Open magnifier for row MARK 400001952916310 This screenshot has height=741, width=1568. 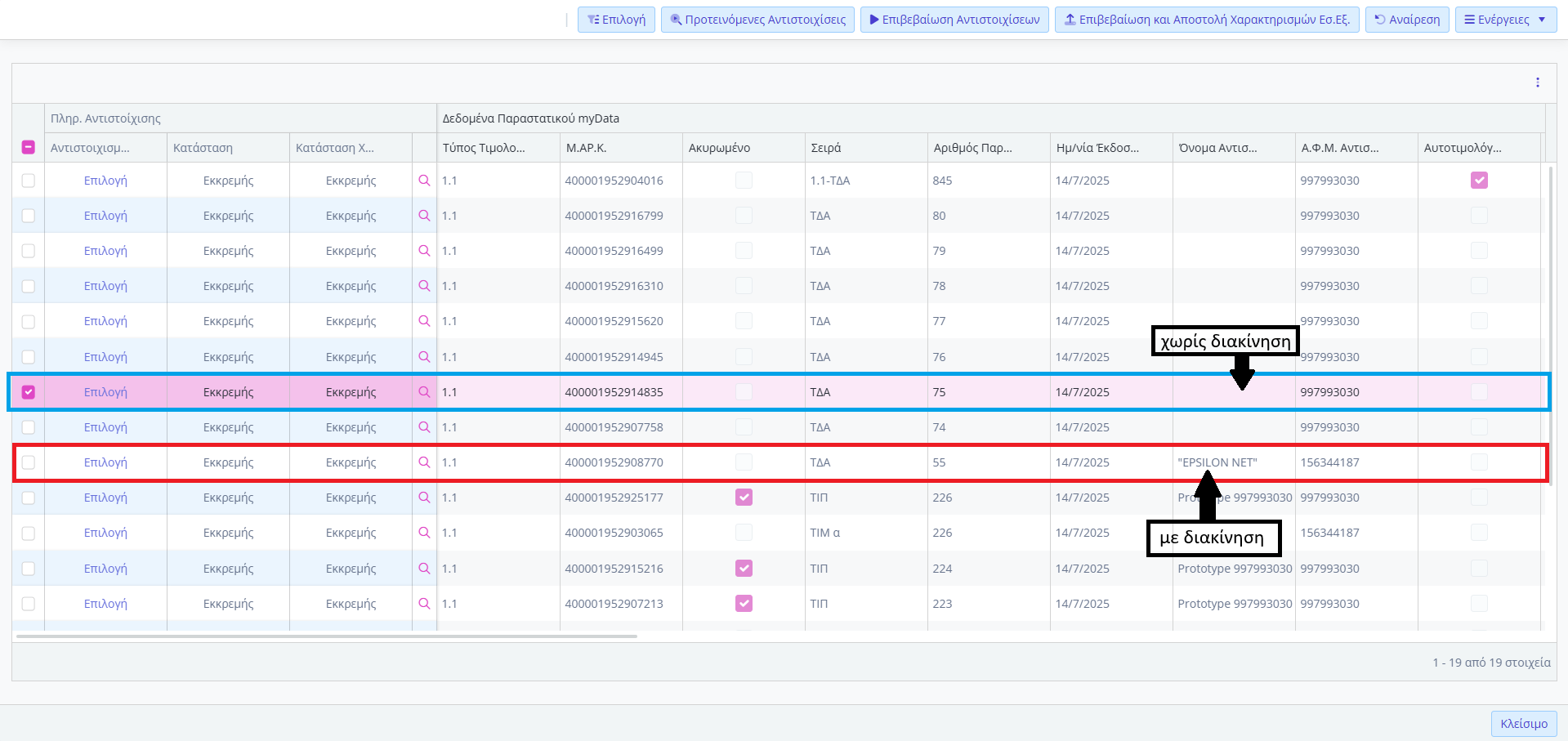(424, 286)
